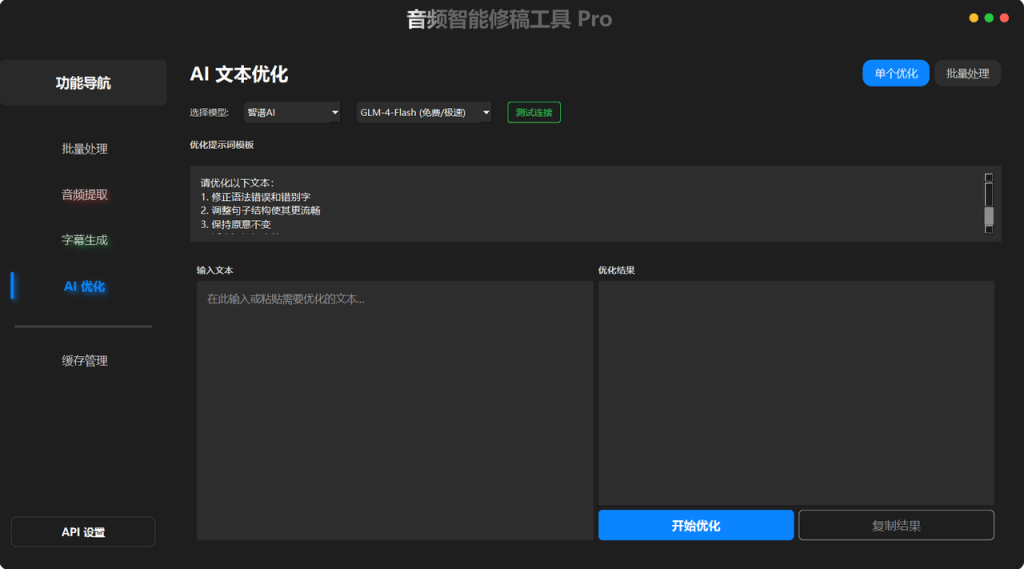
Task: Switch to the 单个优化 tab
Action: [895, 73]
